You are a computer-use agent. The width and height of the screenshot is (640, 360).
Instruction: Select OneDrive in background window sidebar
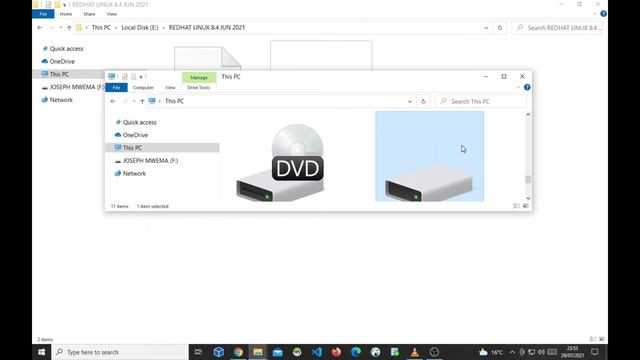(58, 61)
